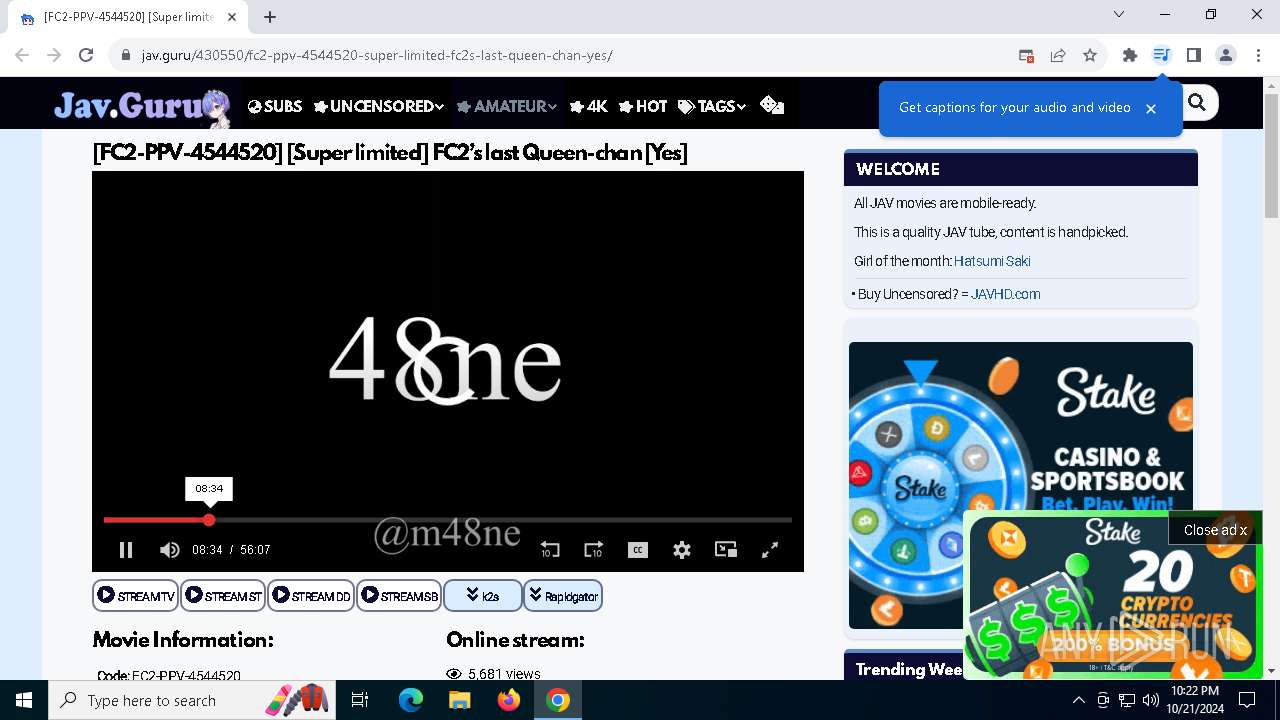Open the system volume tray icon
1280x720 pixels.
coord(1150,700)
